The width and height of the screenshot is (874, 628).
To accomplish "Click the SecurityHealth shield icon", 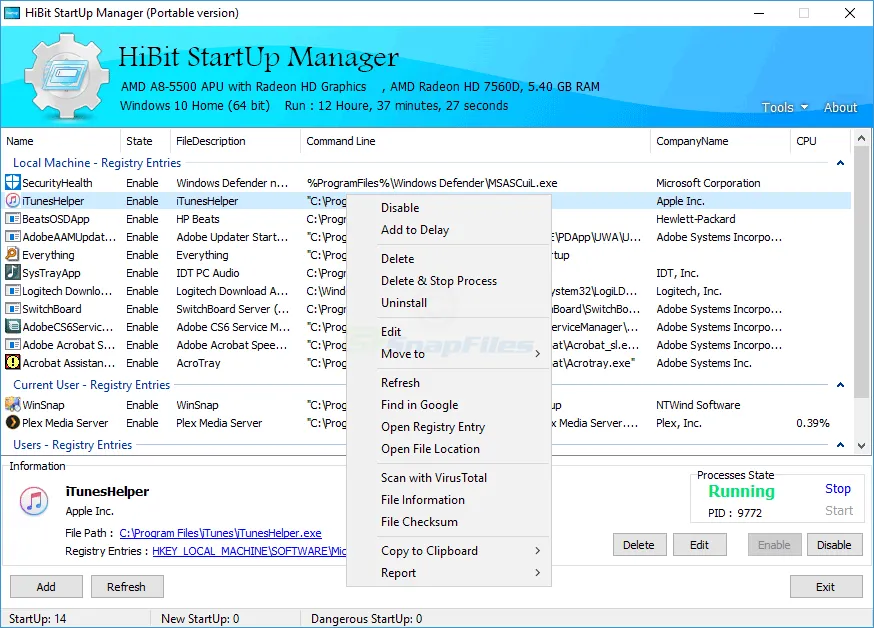I will tap(12, 182).
